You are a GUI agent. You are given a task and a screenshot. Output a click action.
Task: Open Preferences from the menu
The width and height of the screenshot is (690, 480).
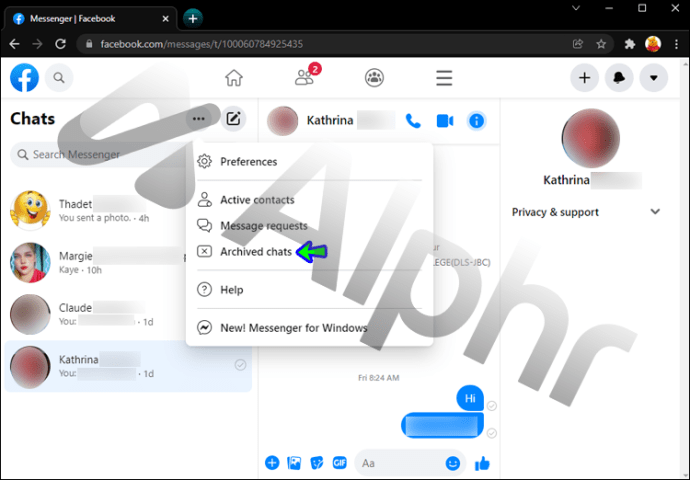[x=309, y=161]
